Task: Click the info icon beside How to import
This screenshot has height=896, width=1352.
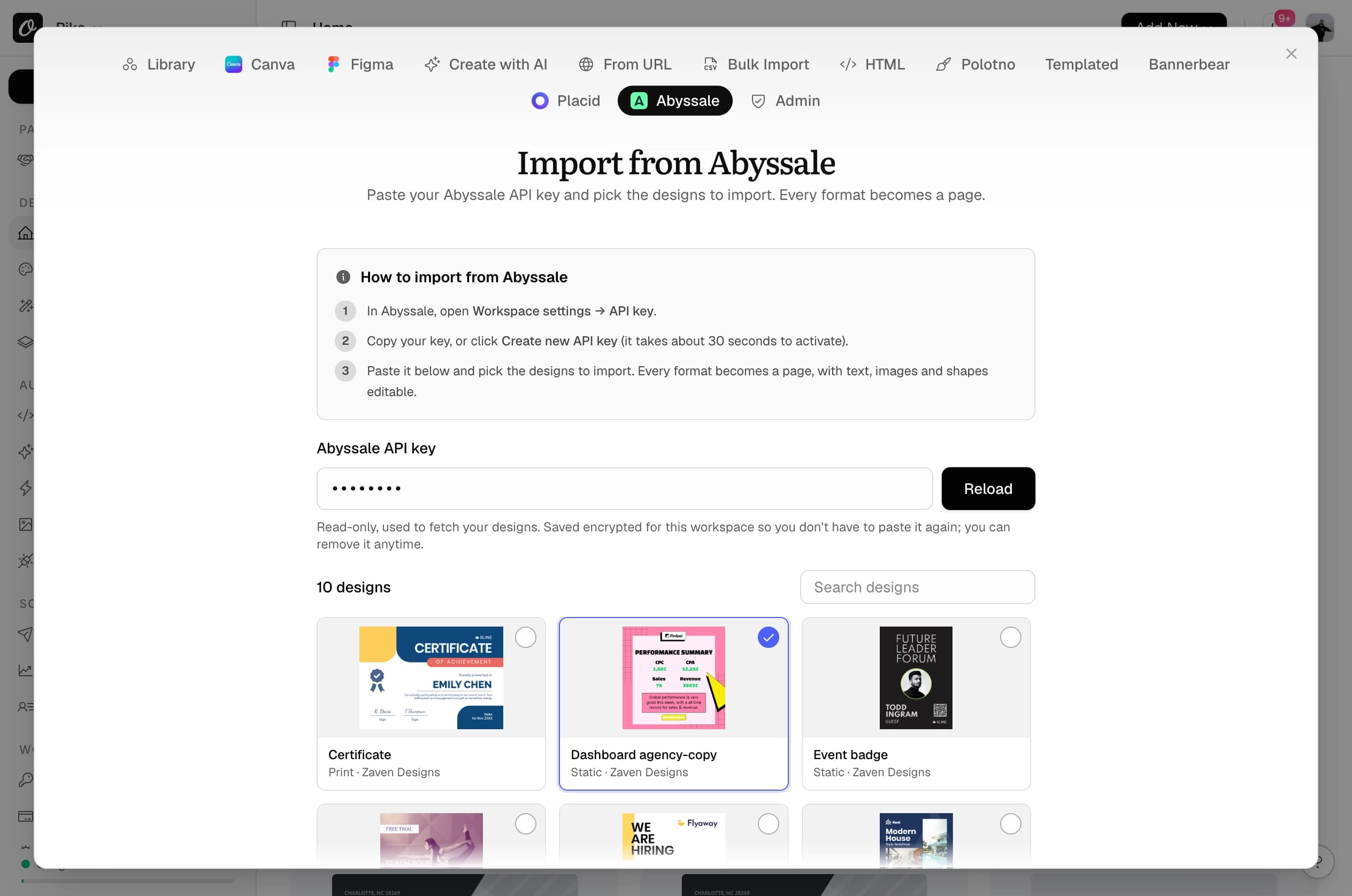Action: tap(343, 277)
